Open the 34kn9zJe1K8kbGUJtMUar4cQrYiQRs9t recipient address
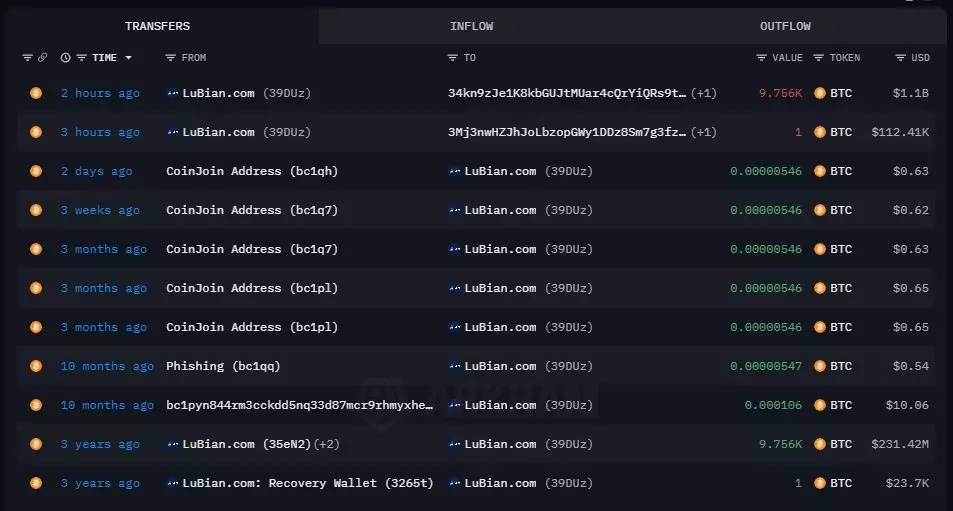Image resolution: width=953 pixels, height=511 pixels. tap(567, 93)
